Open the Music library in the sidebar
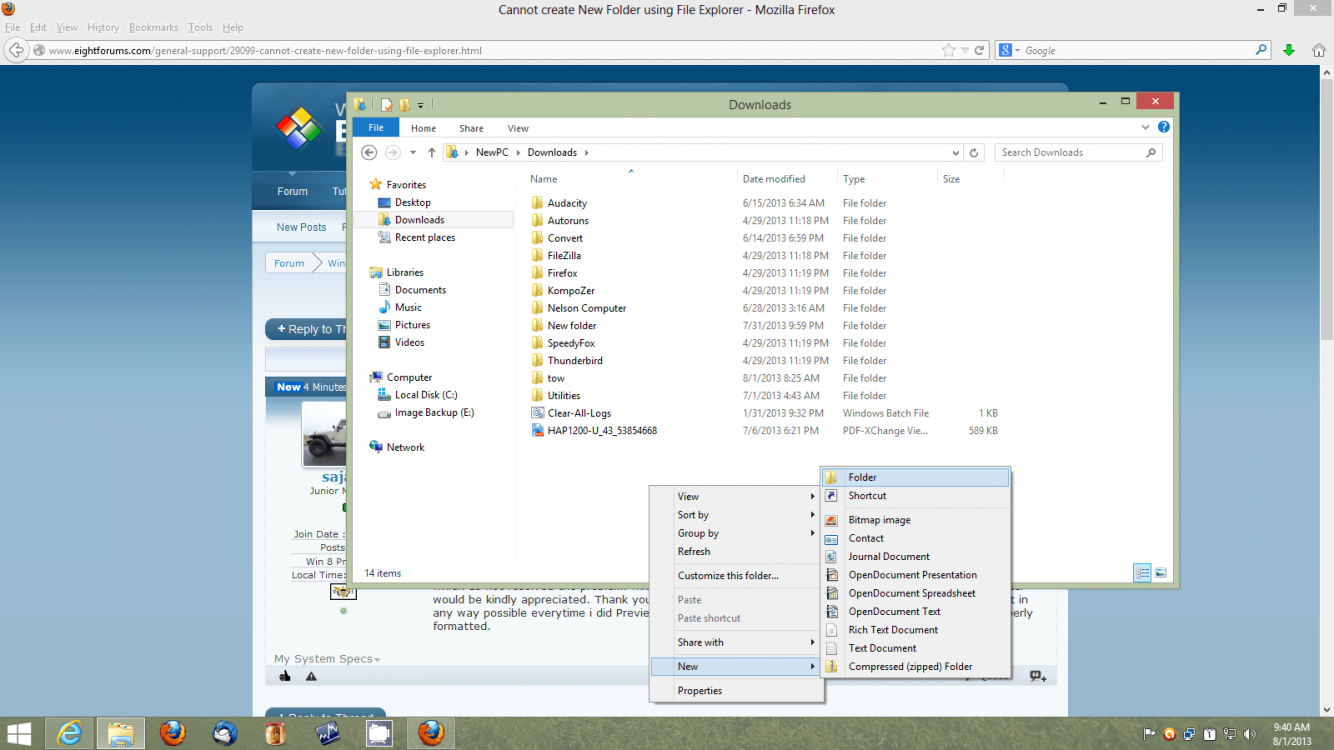 tap(408, 307)
